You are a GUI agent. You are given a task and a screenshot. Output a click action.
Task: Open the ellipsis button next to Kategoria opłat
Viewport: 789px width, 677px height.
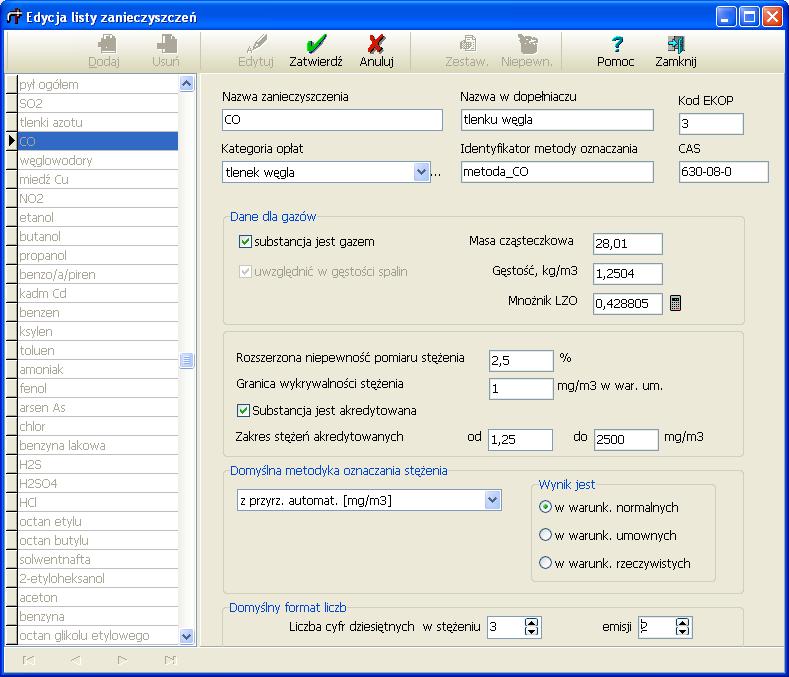(x=436, y=173)
